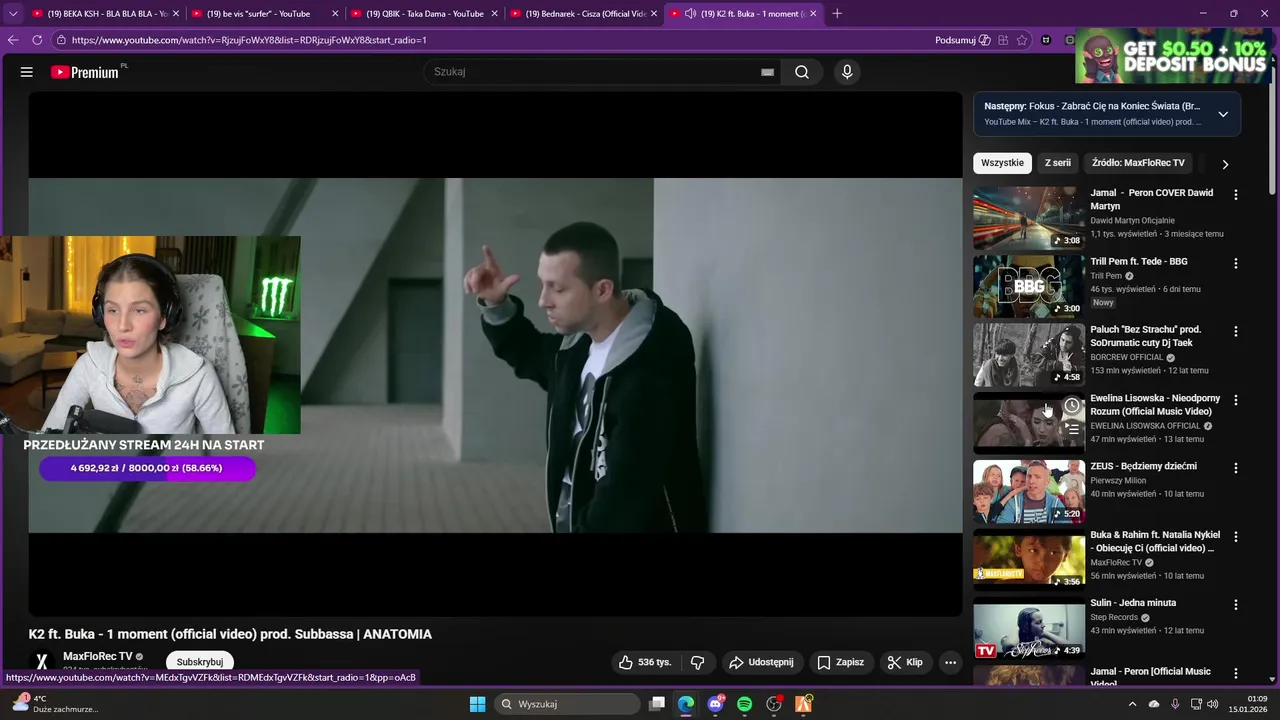Screen dimensions: 1280x720
Task: Open a new browser tab with the plus button
Action: click(837, 14)
